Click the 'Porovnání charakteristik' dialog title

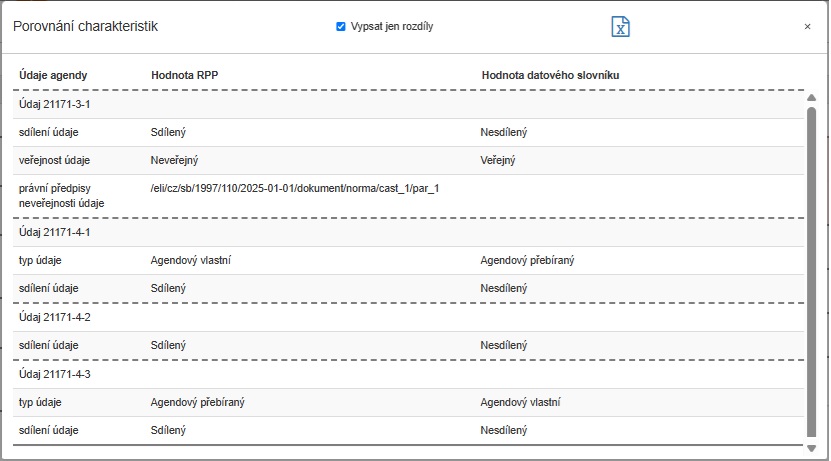tap(84, 27)
